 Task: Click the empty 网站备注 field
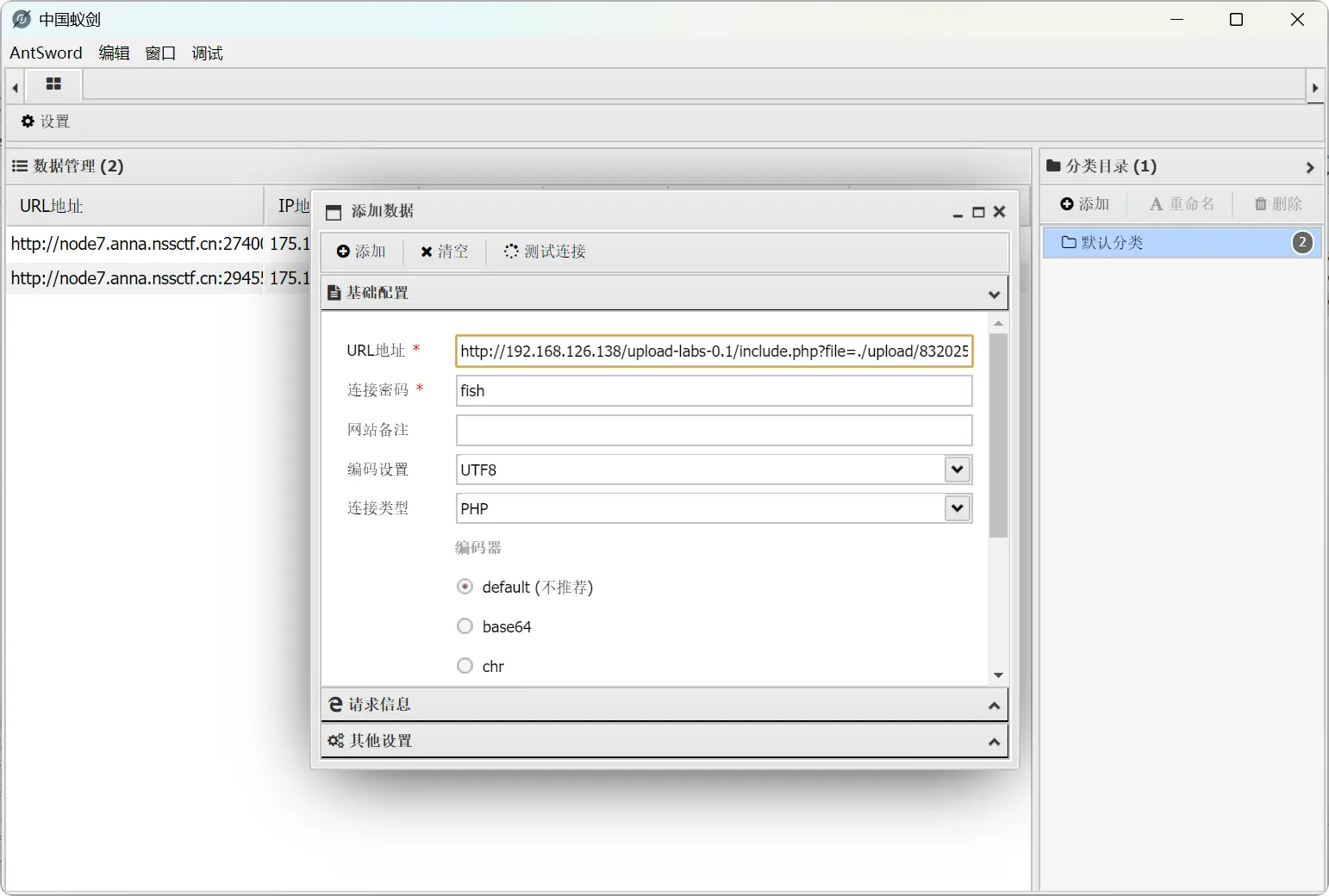coord(714,430)
